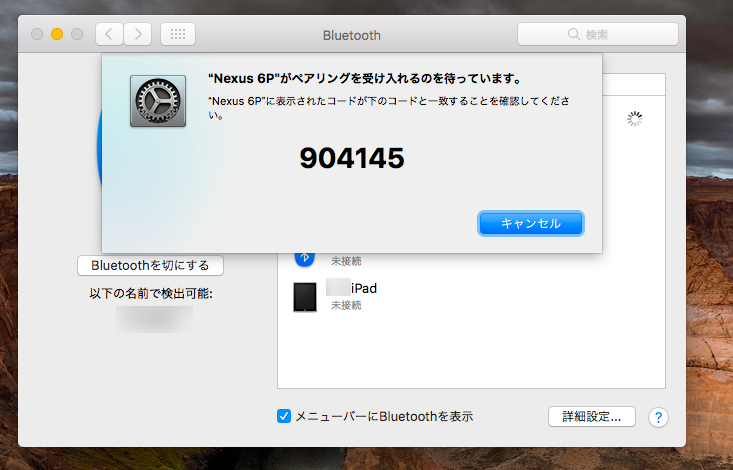Toggle メニューバーにBluetoothを表示 checkbox
Viewport: 733px width, 470px height.
[284, 416]
